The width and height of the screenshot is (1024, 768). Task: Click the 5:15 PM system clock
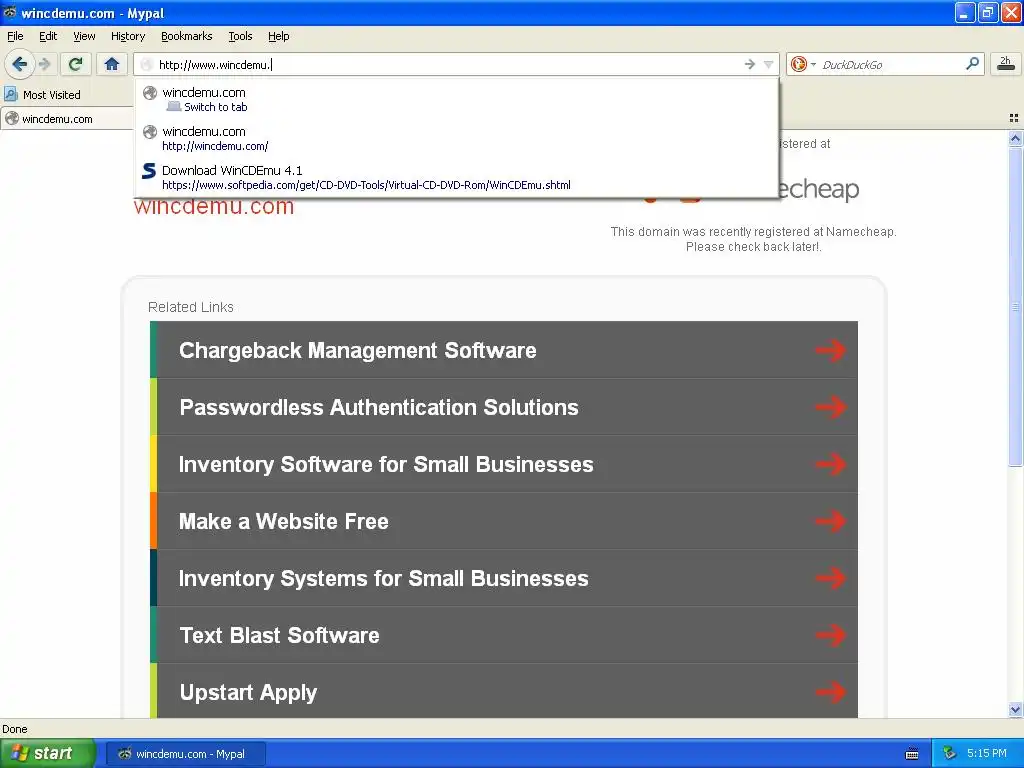click(987, 753)
